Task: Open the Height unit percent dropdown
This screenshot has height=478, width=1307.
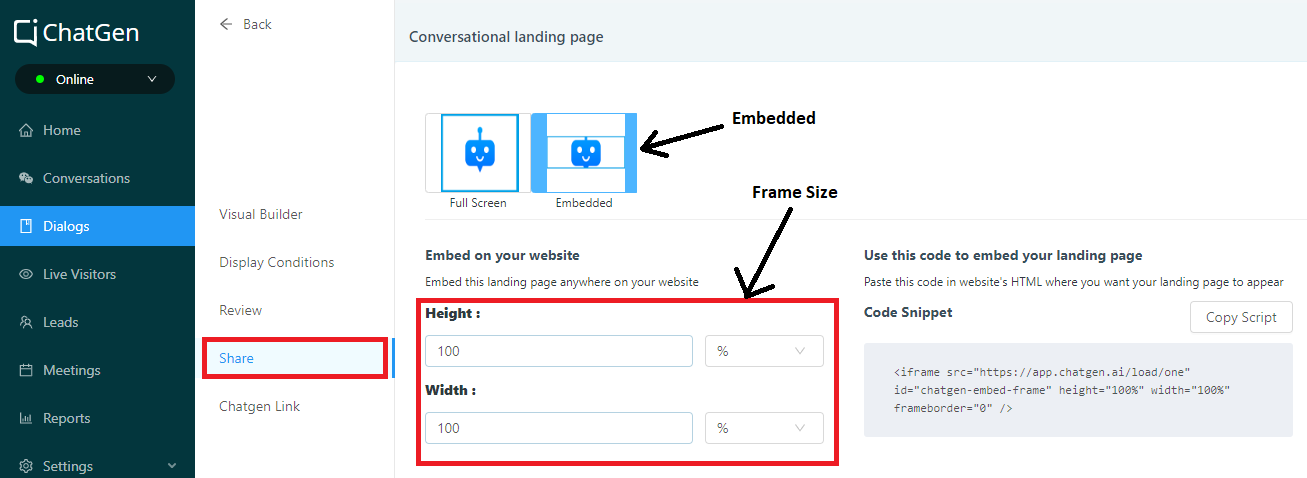Action: point(764,351)
